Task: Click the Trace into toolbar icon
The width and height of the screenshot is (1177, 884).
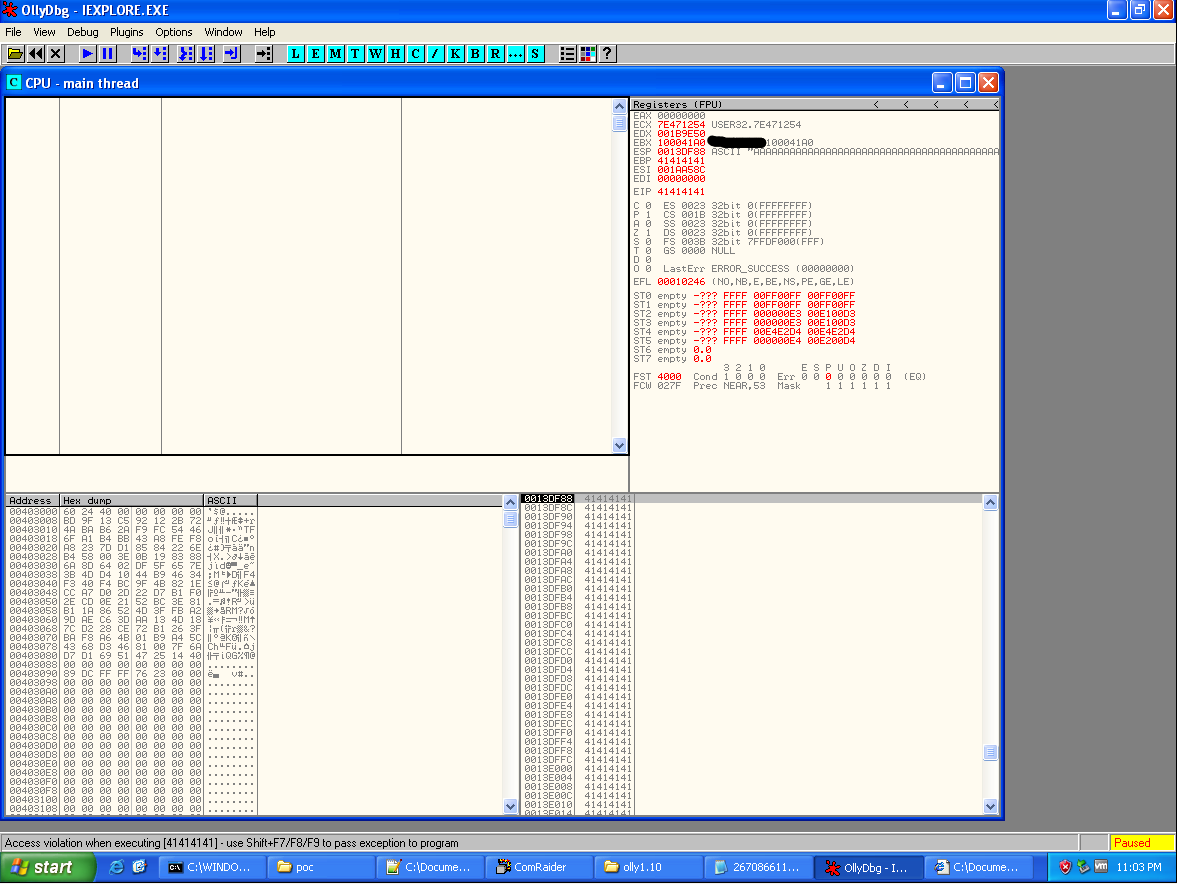Action: click(x=185, y=53)
